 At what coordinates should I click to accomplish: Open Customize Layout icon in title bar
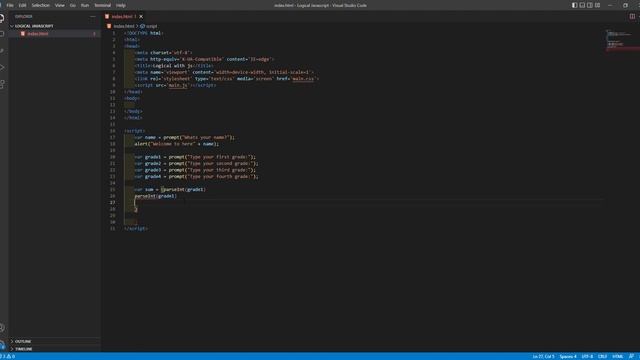coord(598,5)
